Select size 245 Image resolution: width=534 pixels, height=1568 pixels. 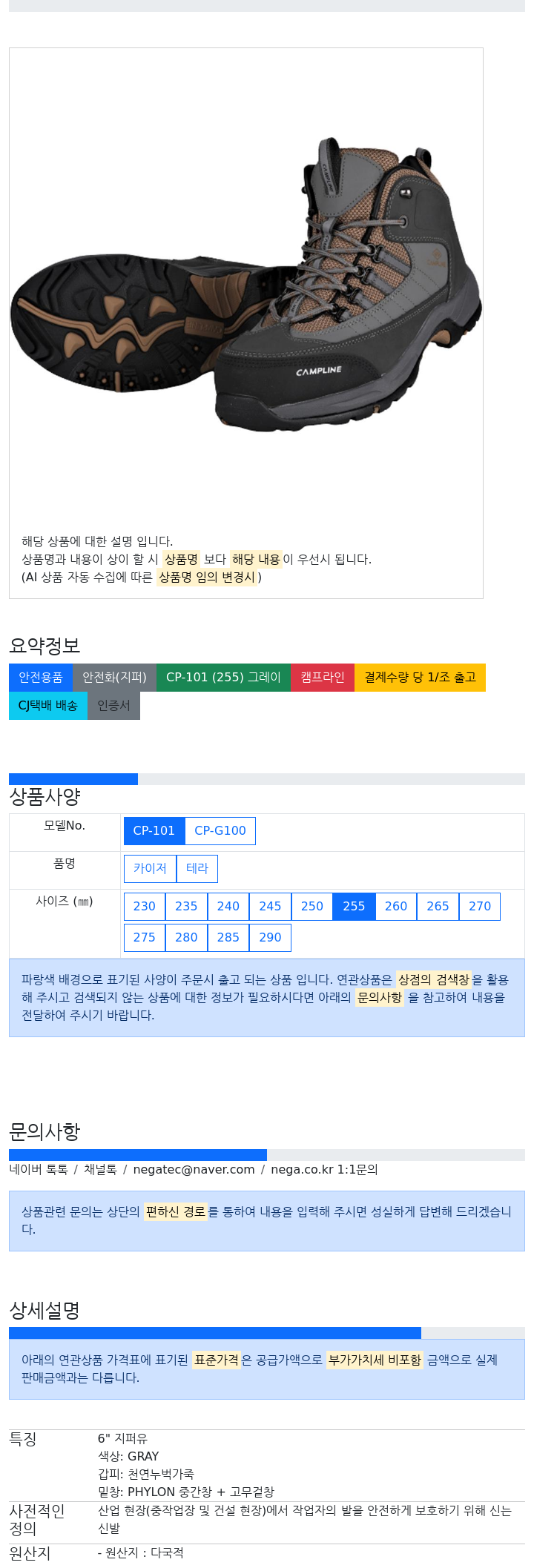270,907
